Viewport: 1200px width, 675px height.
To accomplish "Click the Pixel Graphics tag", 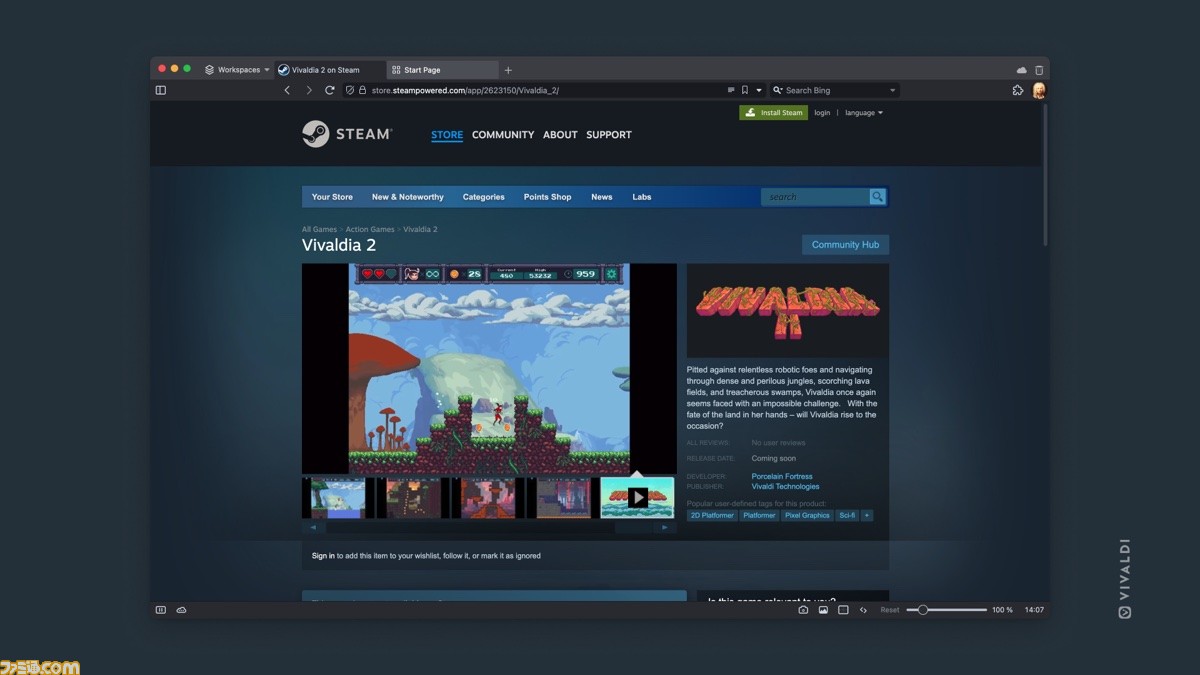I will (807, 516).
